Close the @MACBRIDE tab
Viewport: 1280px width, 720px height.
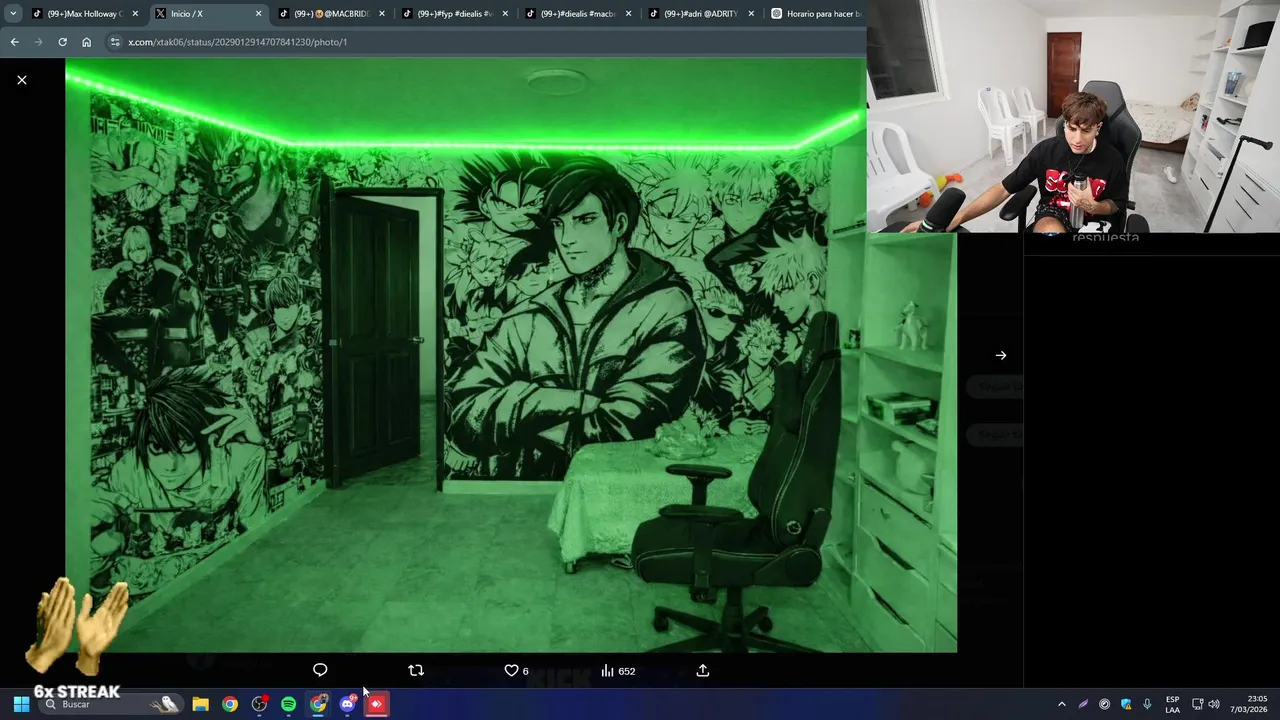[382, 14]
